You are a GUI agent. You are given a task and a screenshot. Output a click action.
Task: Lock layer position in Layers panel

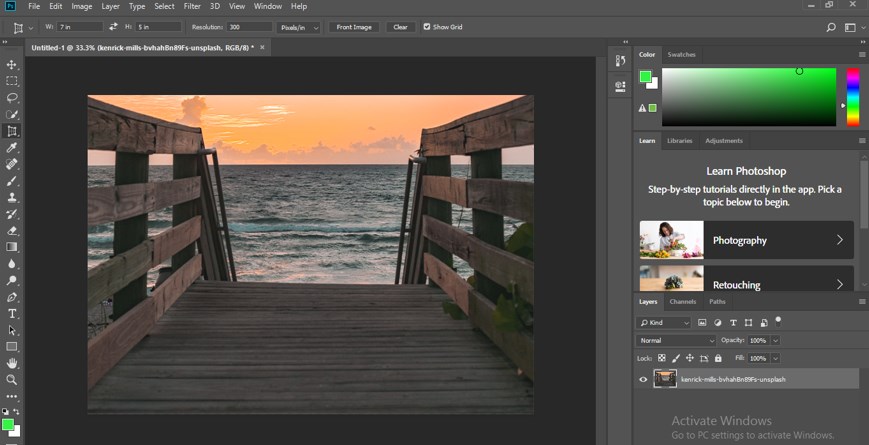coord(690,358)
